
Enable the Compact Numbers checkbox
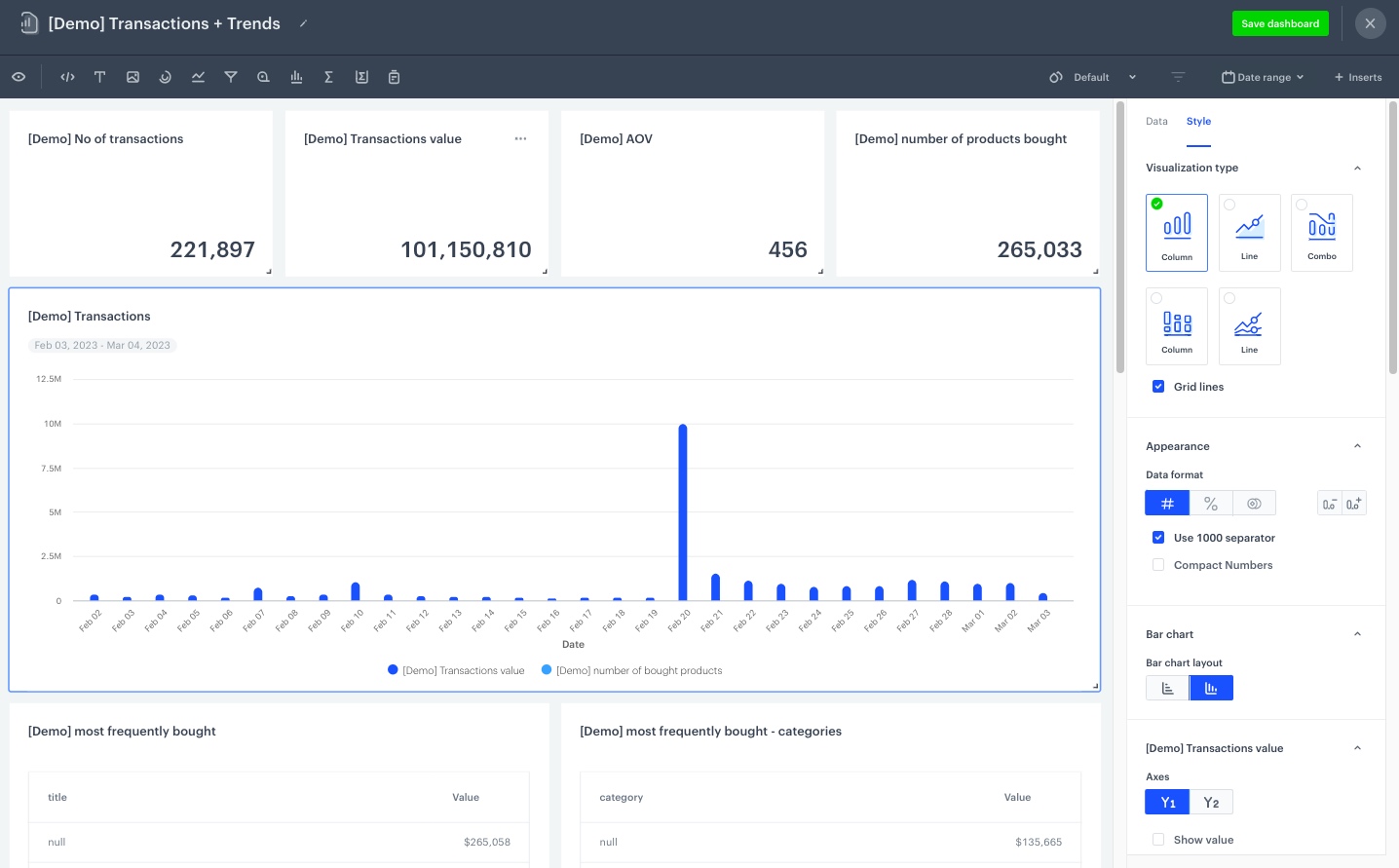pyautogui.click(x=1158, y=565)
